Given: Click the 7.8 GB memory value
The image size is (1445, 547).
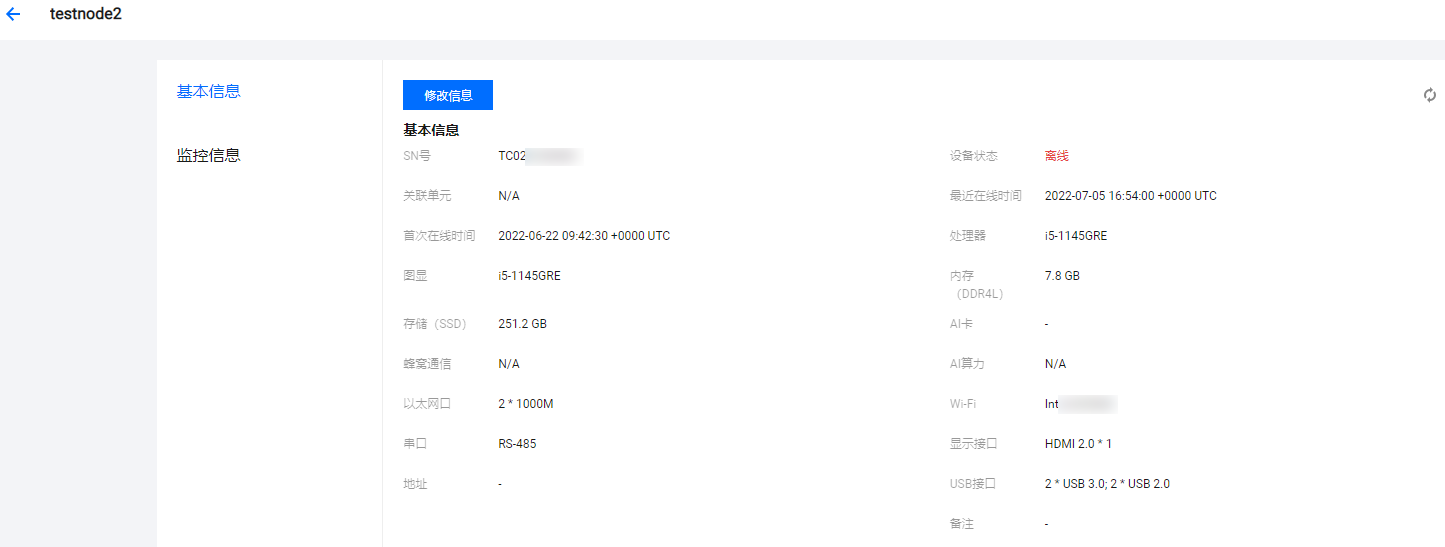Looking at the screenshot, I should tap(1062, 276).
